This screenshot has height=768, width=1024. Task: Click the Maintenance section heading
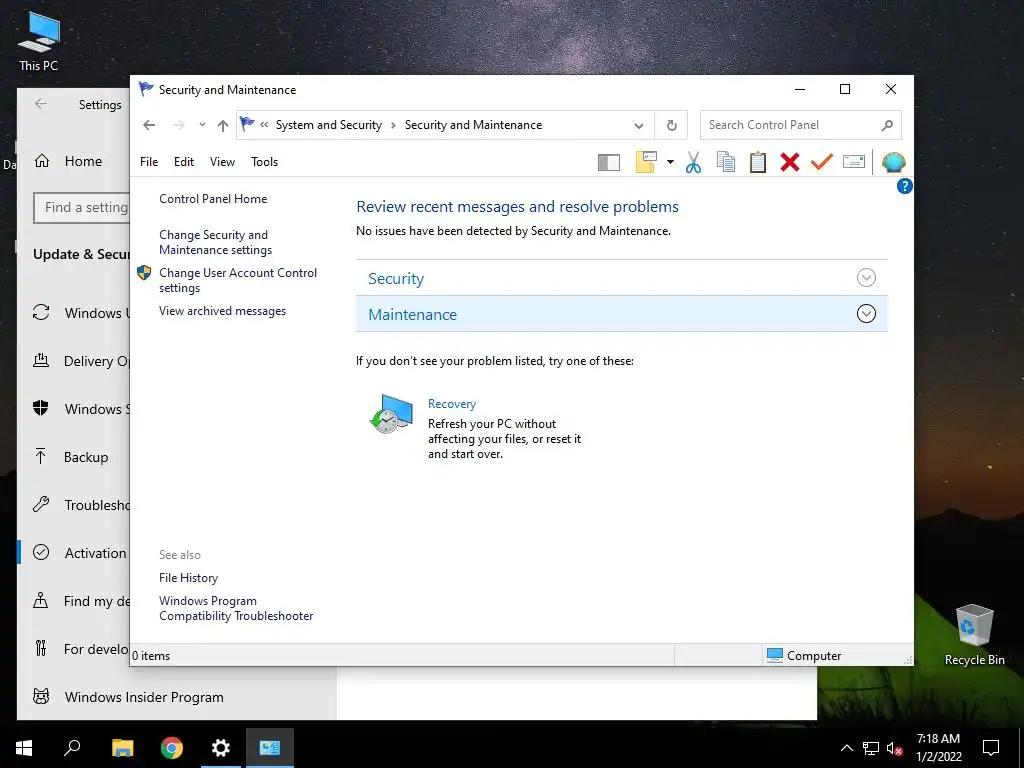(412, 314)
